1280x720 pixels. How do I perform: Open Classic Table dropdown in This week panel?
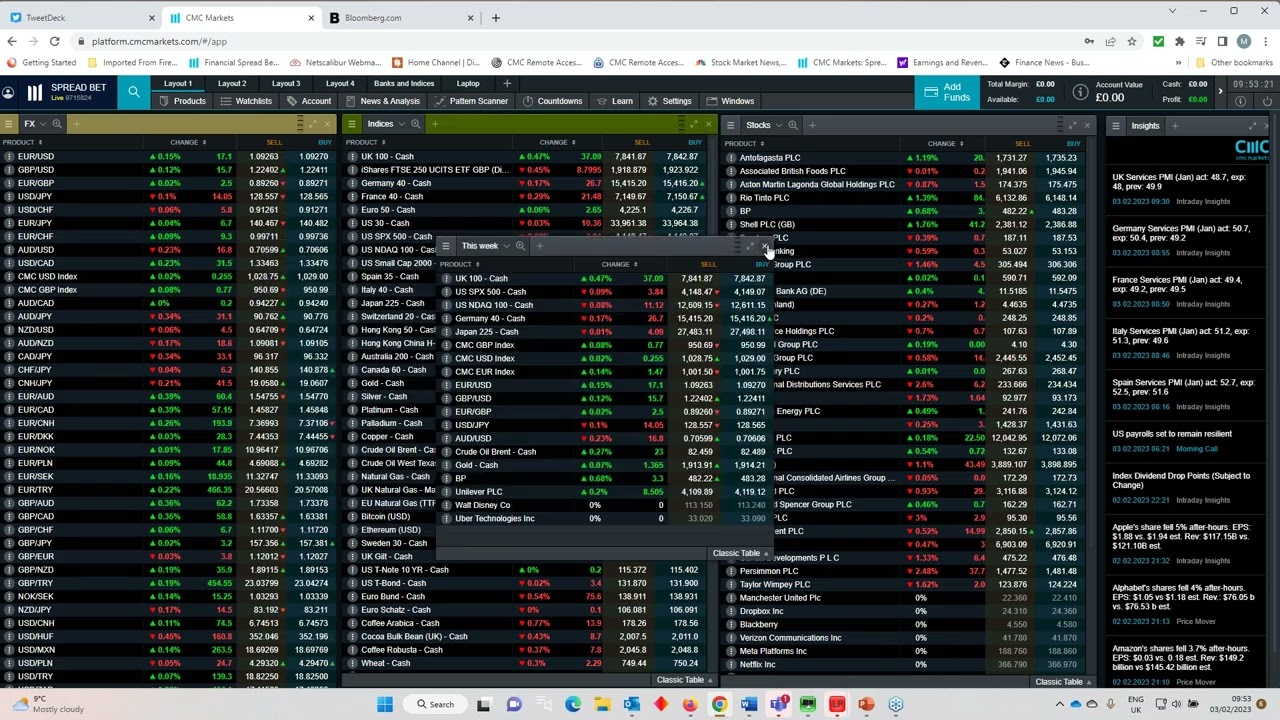tap(741, 553)
